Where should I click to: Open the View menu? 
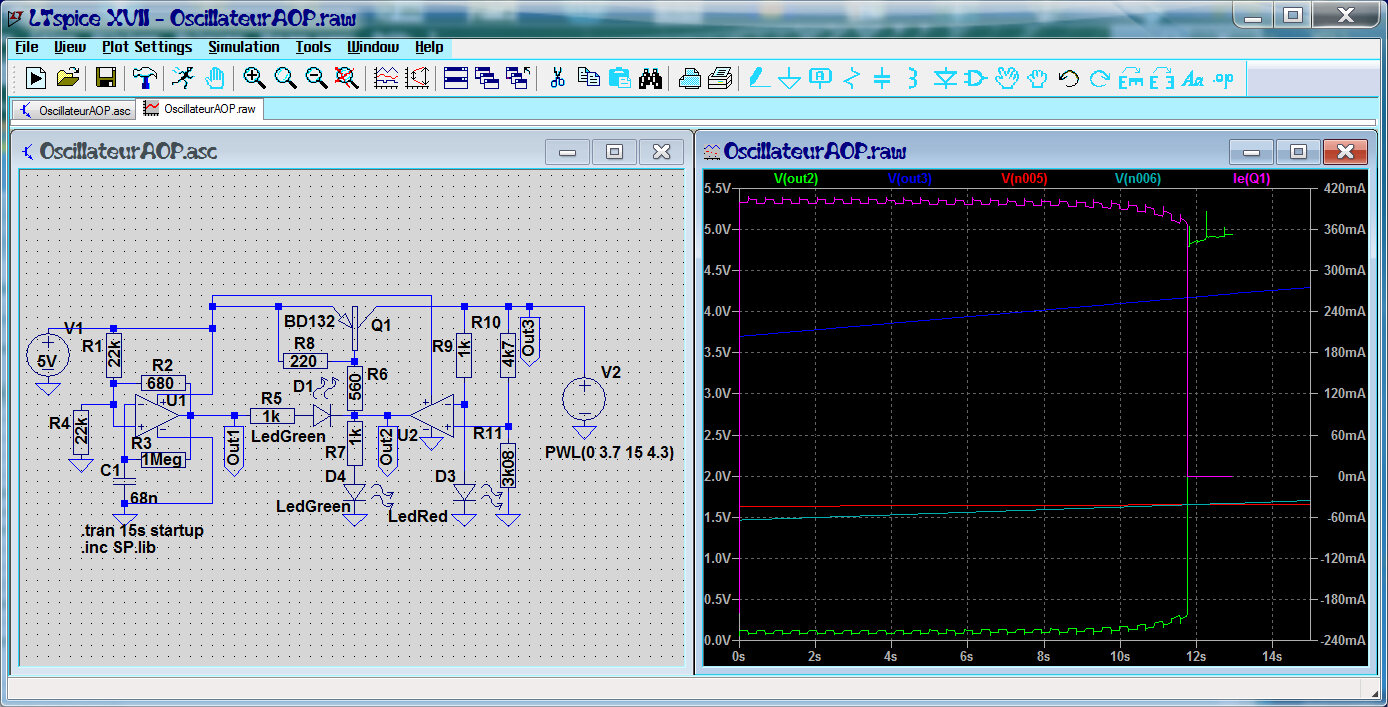pyautogui.click(x=70, y=47)
